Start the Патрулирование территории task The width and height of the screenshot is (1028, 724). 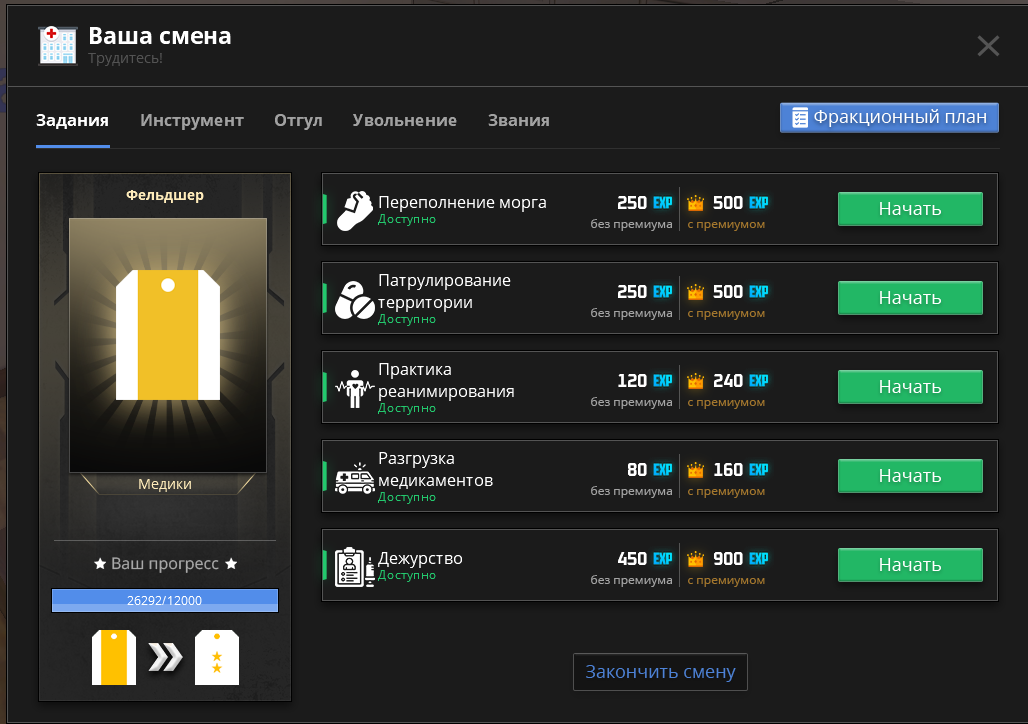910,298
